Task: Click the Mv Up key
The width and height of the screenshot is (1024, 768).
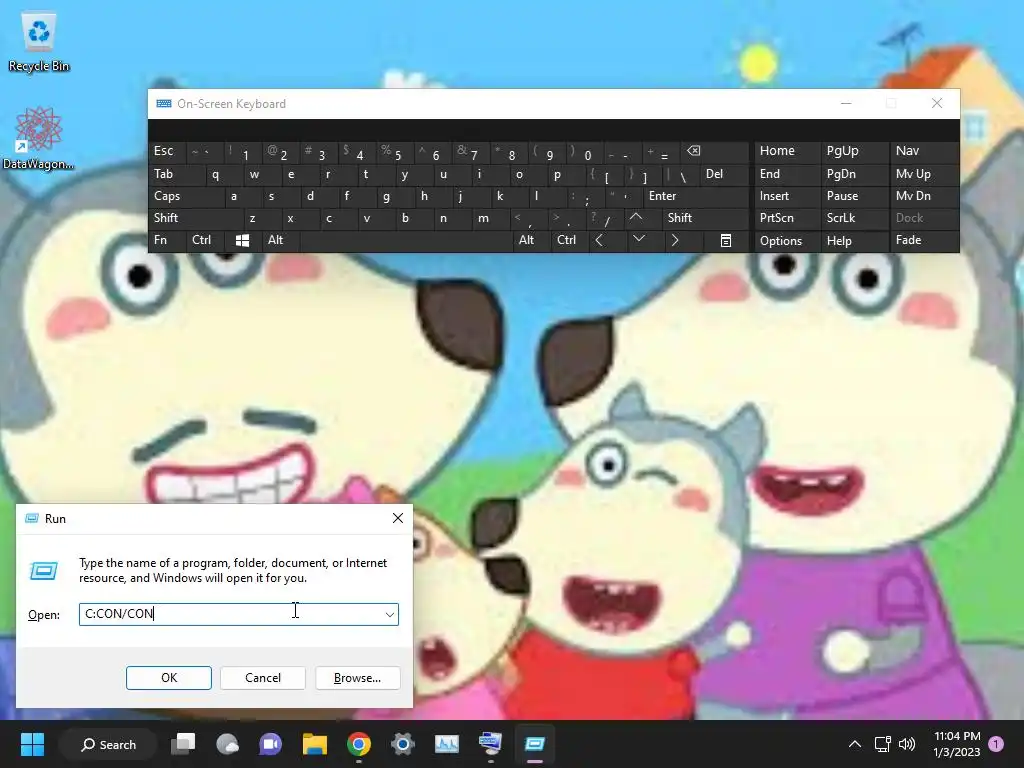Action: coord(923,174)
